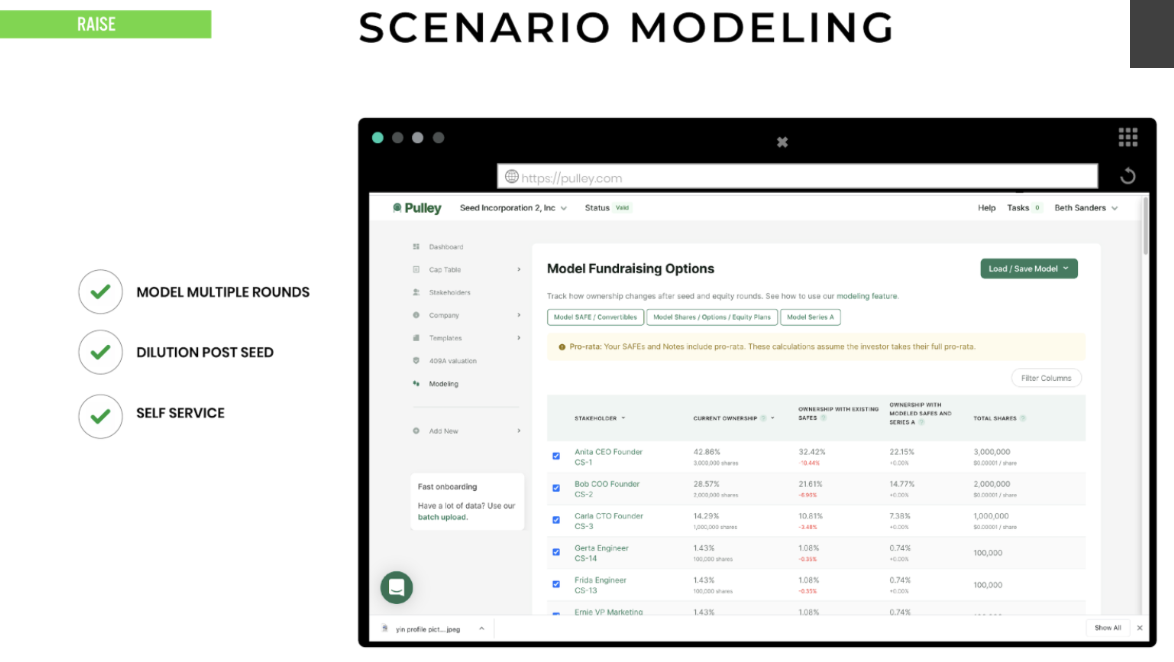The image size is (1174, 662).
Task: Click the Pulley logo
Action: [417, 208]
